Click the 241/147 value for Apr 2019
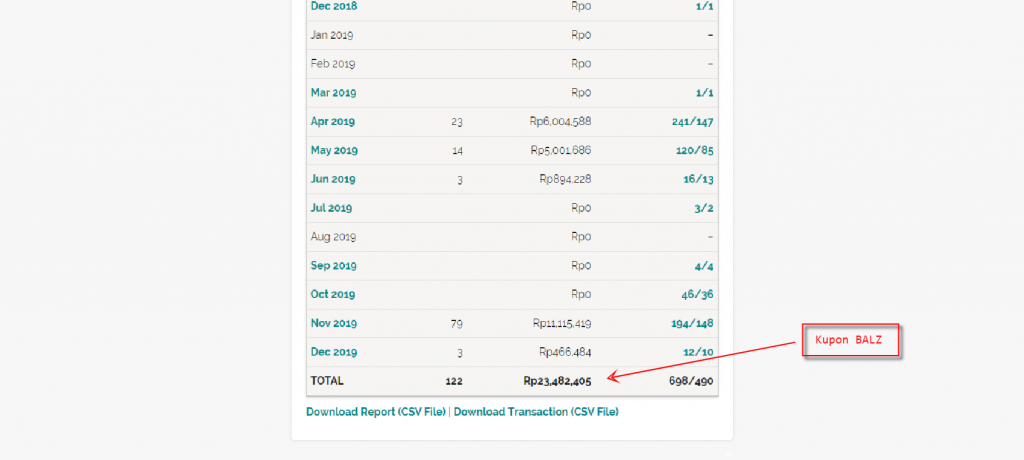 [692, 122]
